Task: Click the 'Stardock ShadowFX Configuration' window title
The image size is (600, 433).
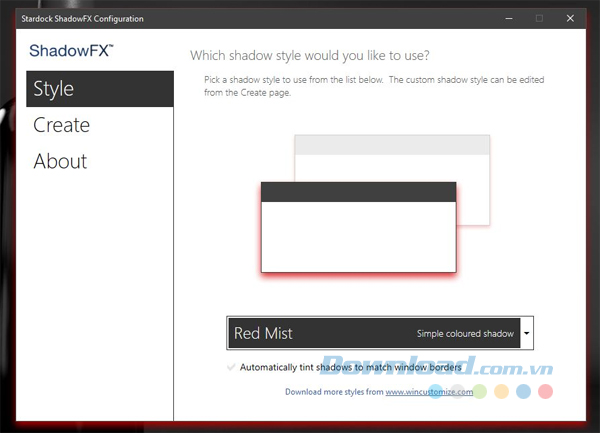Action: 82,19
